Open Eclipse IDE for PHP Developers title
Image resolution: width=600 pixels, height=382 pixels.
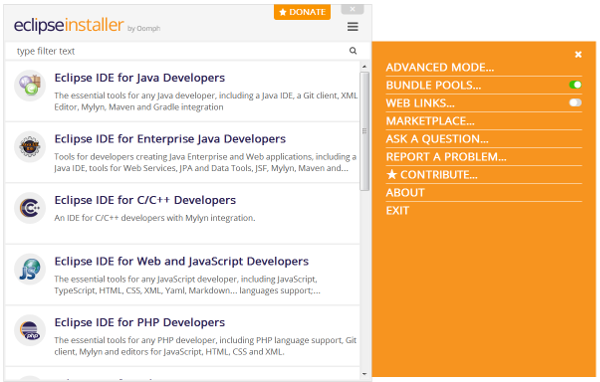click(x=139, y=322)
